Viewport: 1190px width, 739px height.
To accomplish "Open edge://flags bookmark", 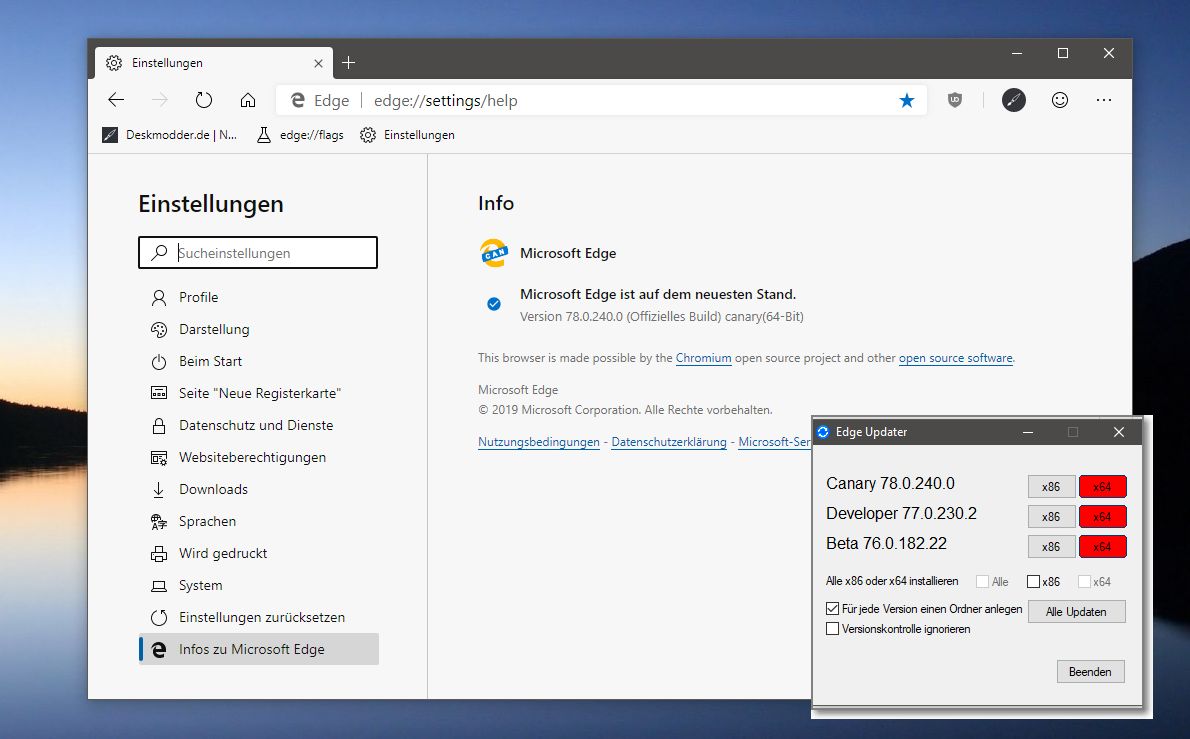I will pyautogui.click(x=300, y=135).
